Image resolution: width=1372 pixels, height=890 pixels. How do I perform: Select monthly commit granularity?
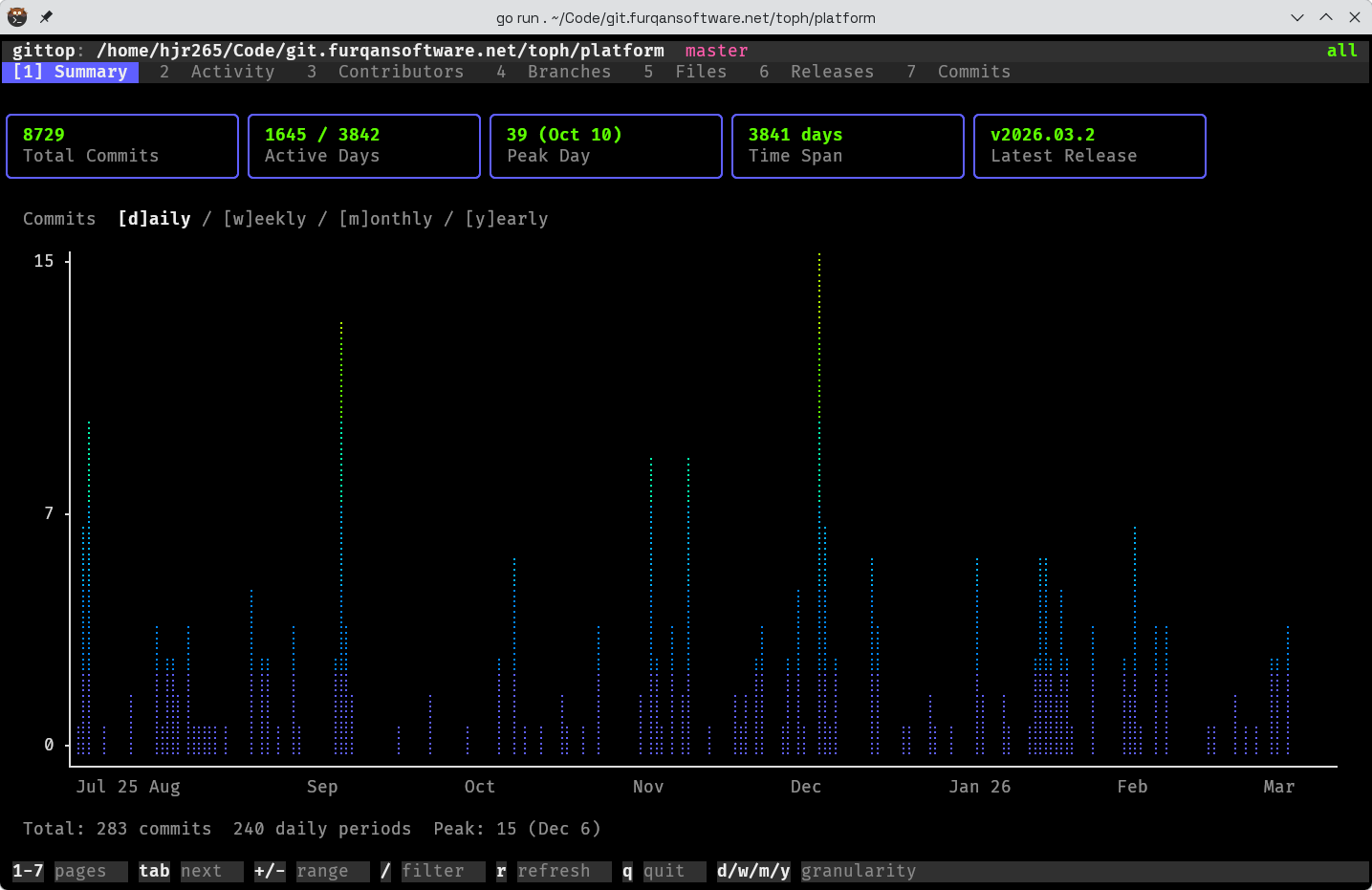click(385, 218)
